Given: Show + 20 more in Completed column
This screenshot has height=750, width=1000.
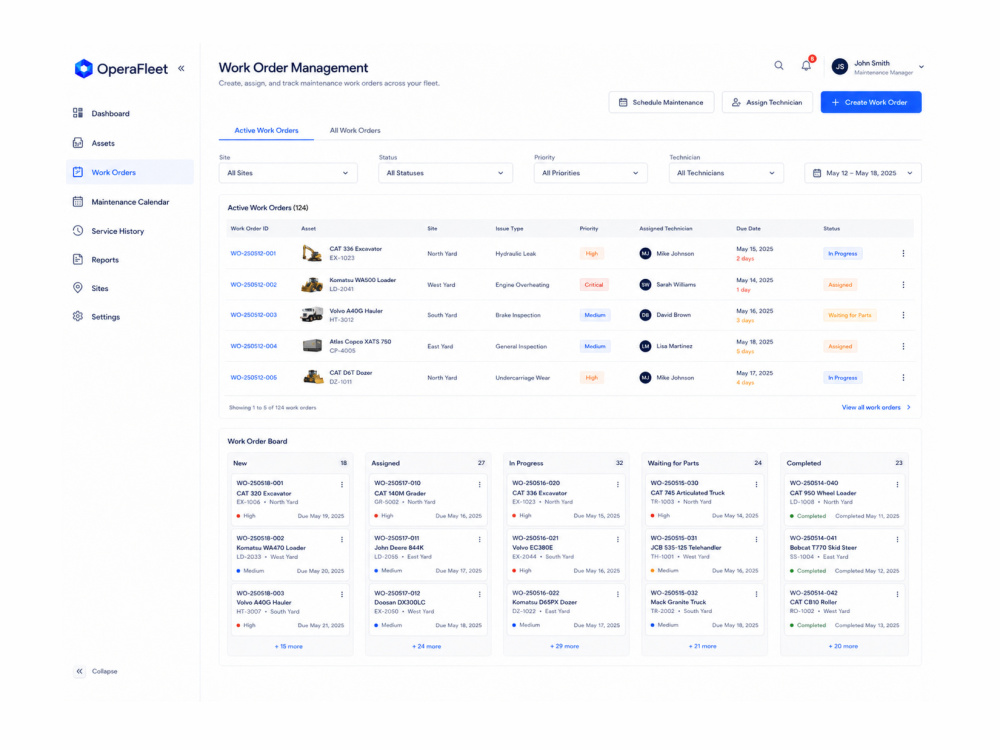Looking at the screenshot, I should point(842,646).
